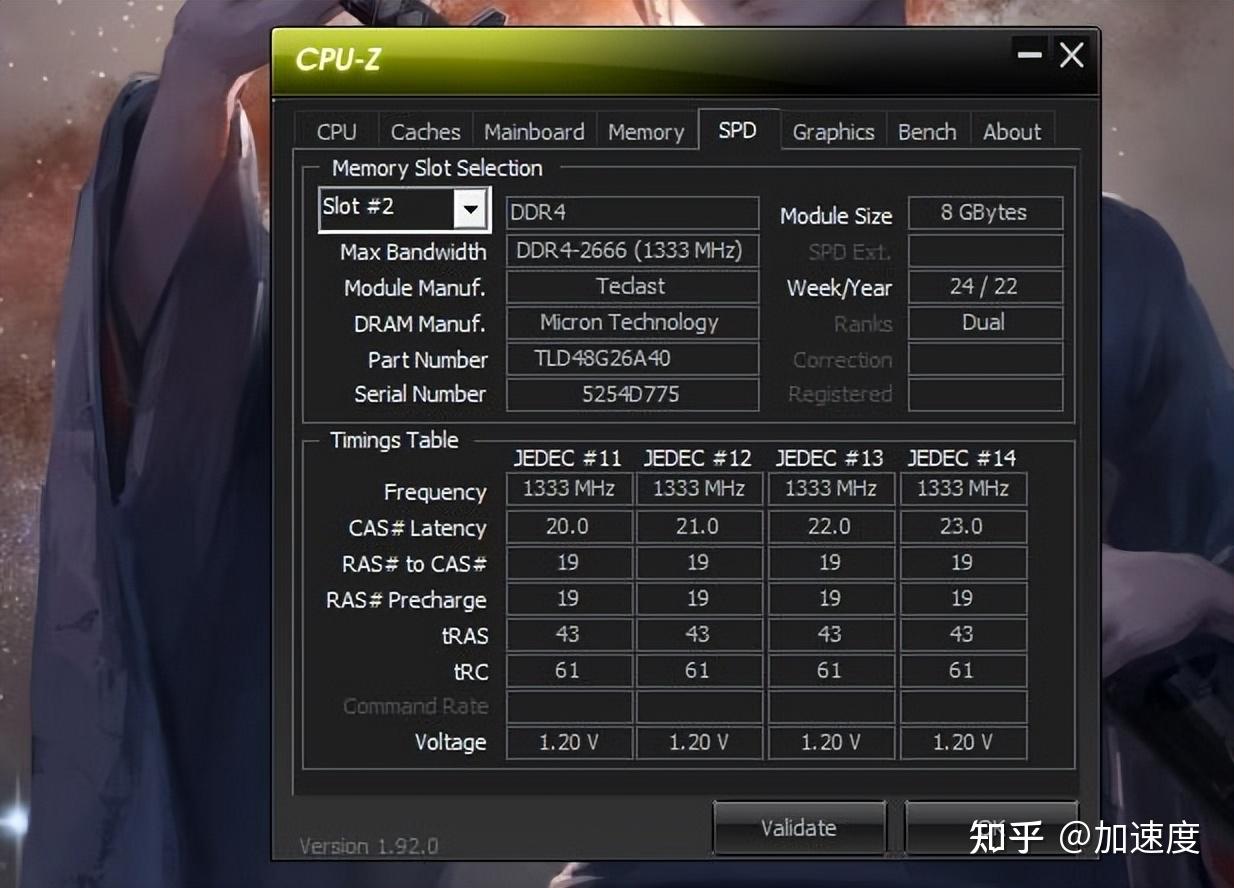Click JEDEC #14 frequency 1333 MHz cell

[x=963, y=489]
